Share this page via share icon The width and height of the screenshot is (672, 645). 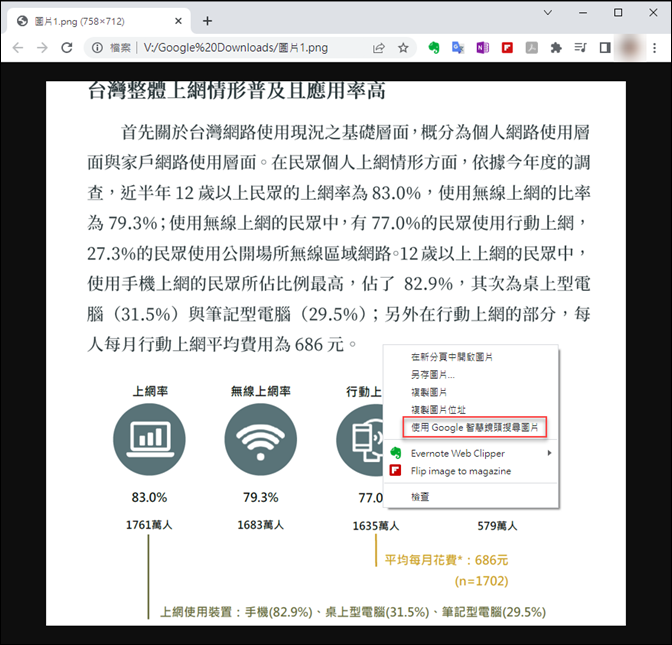[378, 48]
